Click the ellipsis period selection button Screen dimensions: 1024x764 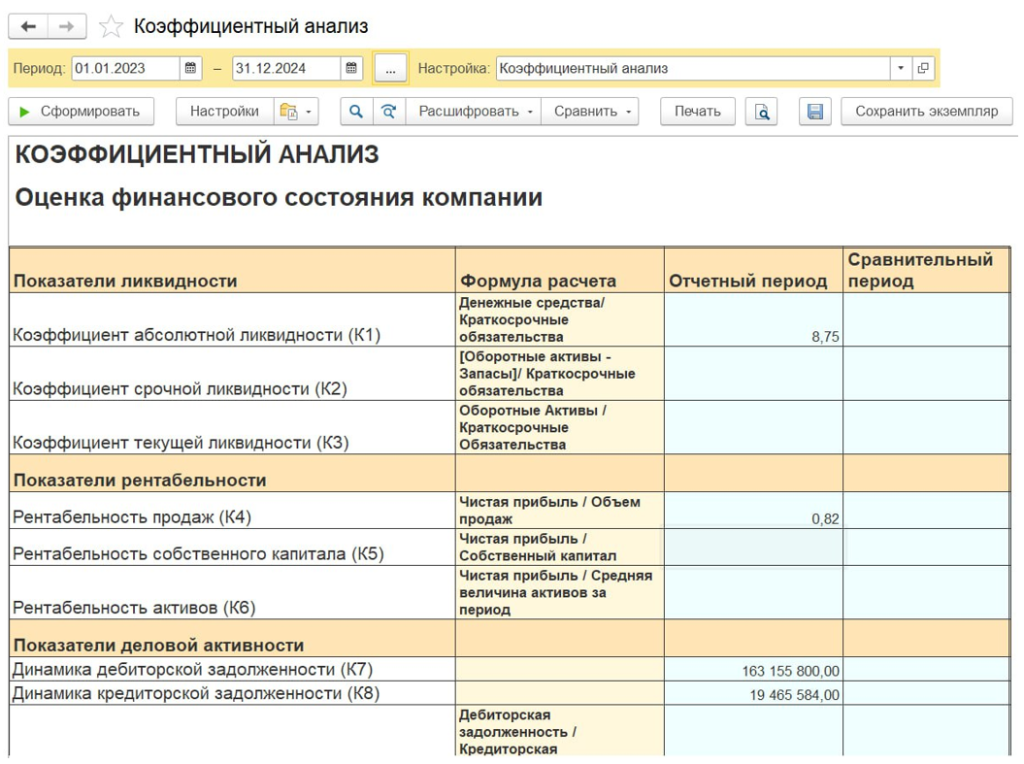tap(390, 68)
